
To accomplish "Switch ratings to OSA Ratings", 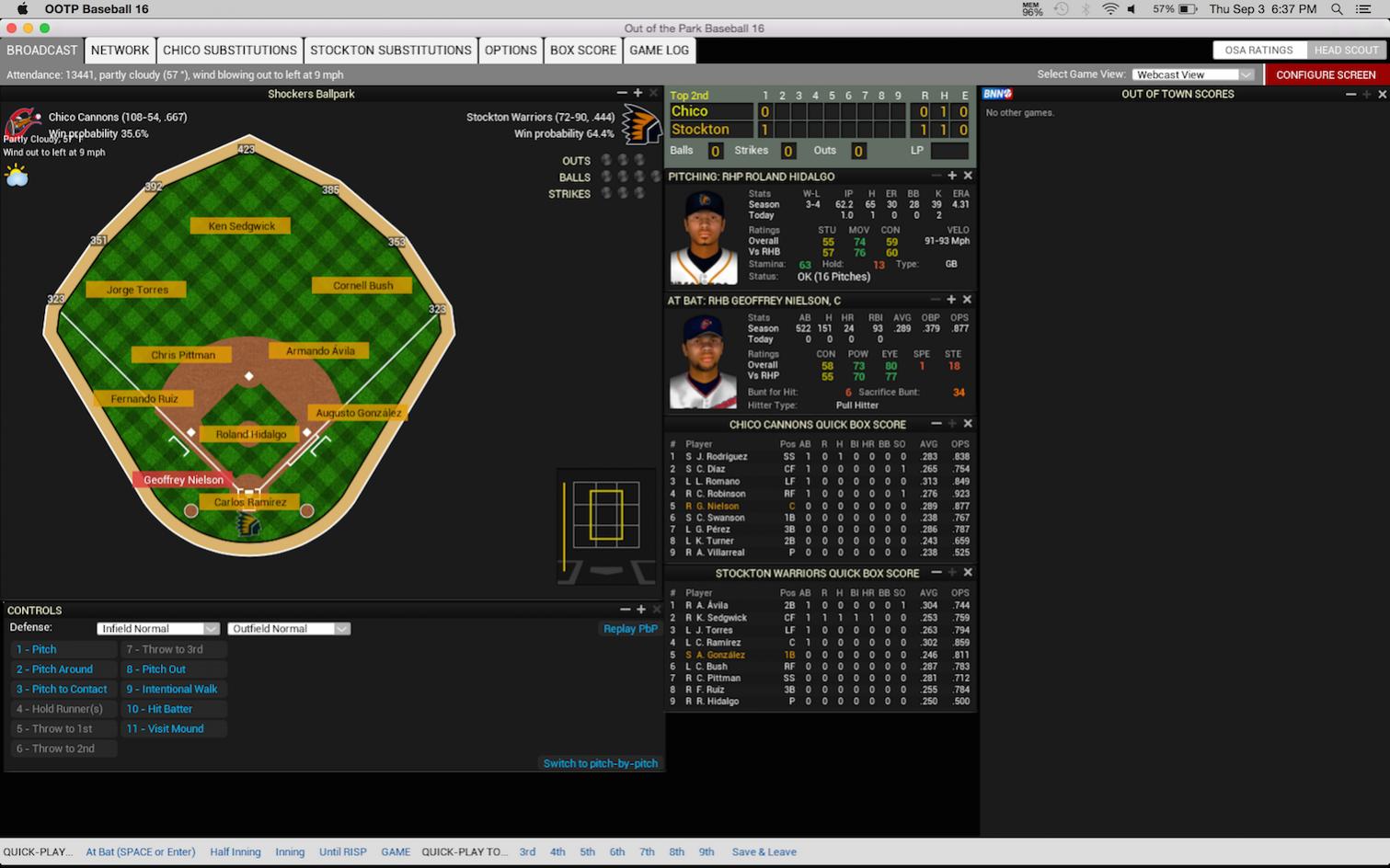I will coord(1258,51).
